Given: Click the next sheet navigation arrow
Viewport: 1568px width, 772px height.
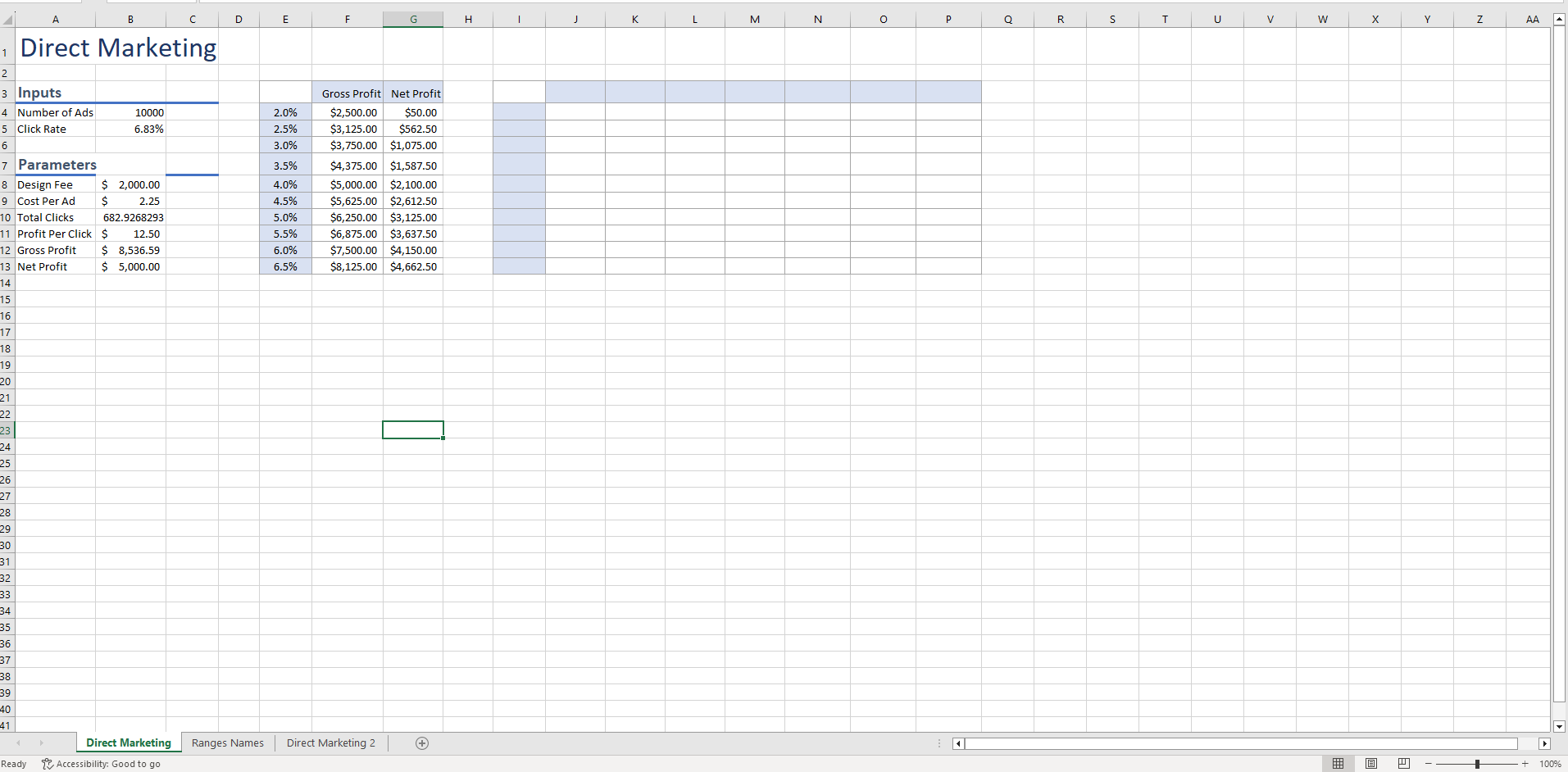Looking at the screenshot, I should coord(41,743).
